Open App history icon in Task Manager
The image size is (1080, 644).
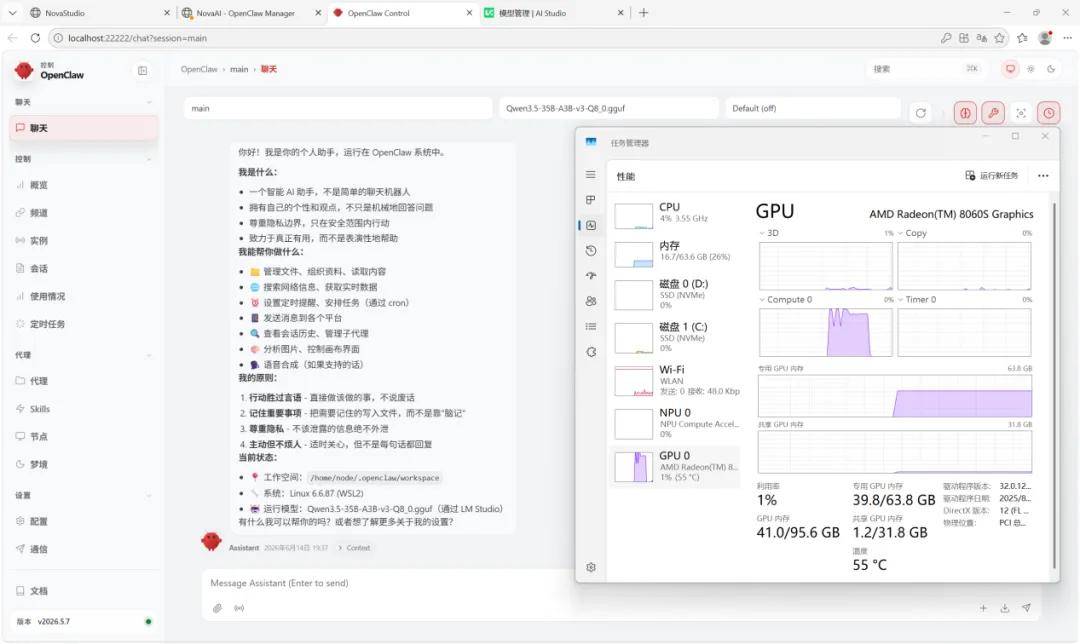point(591,251)
